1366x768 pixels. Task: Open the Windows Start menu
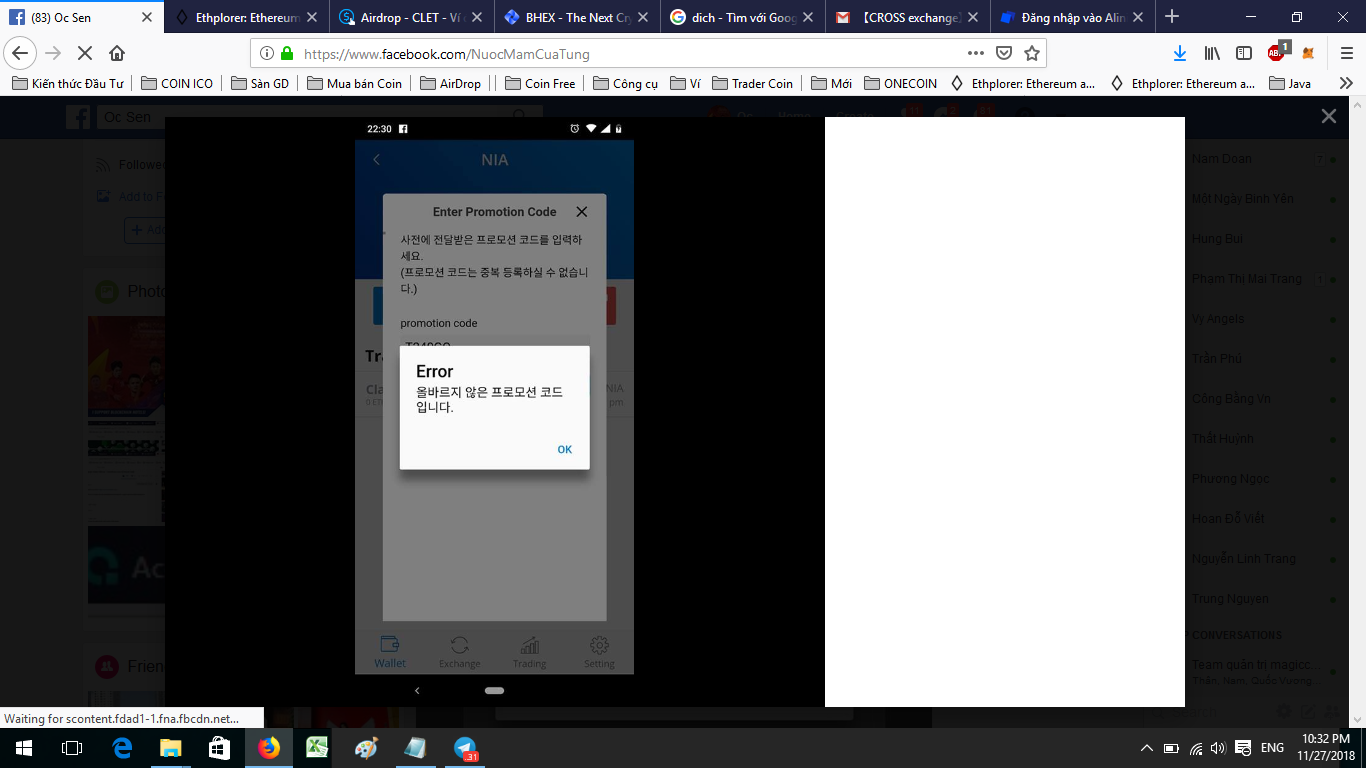24,748
